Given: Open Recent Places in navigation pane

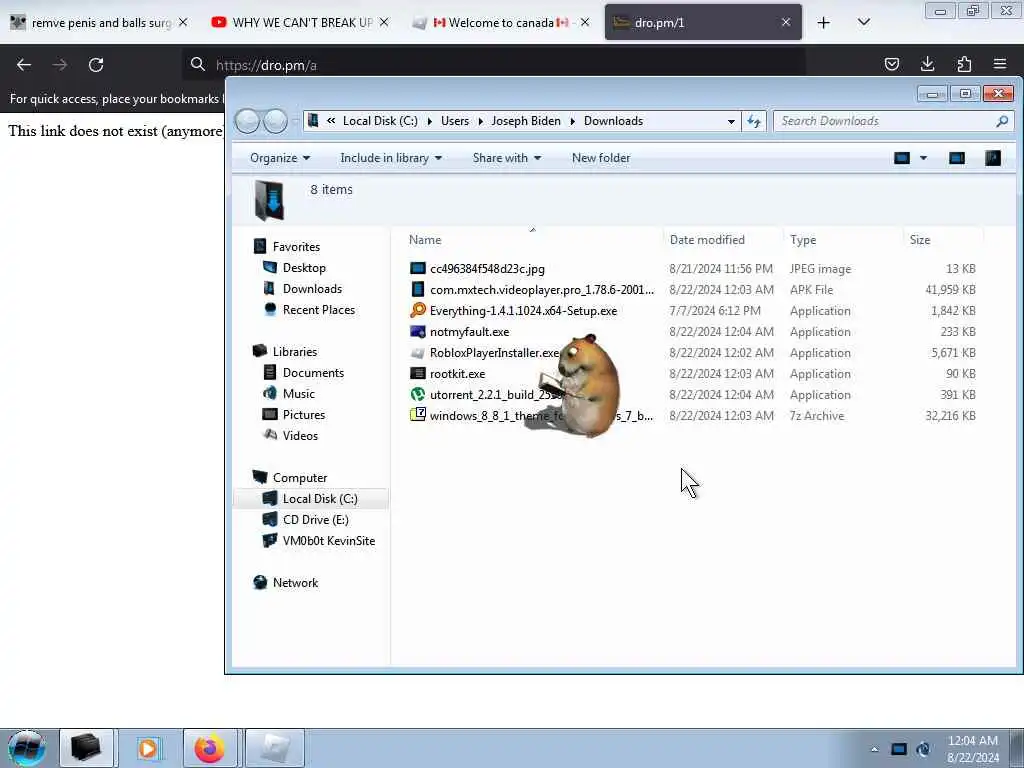Looking at the screenshot, I should 319,310.
